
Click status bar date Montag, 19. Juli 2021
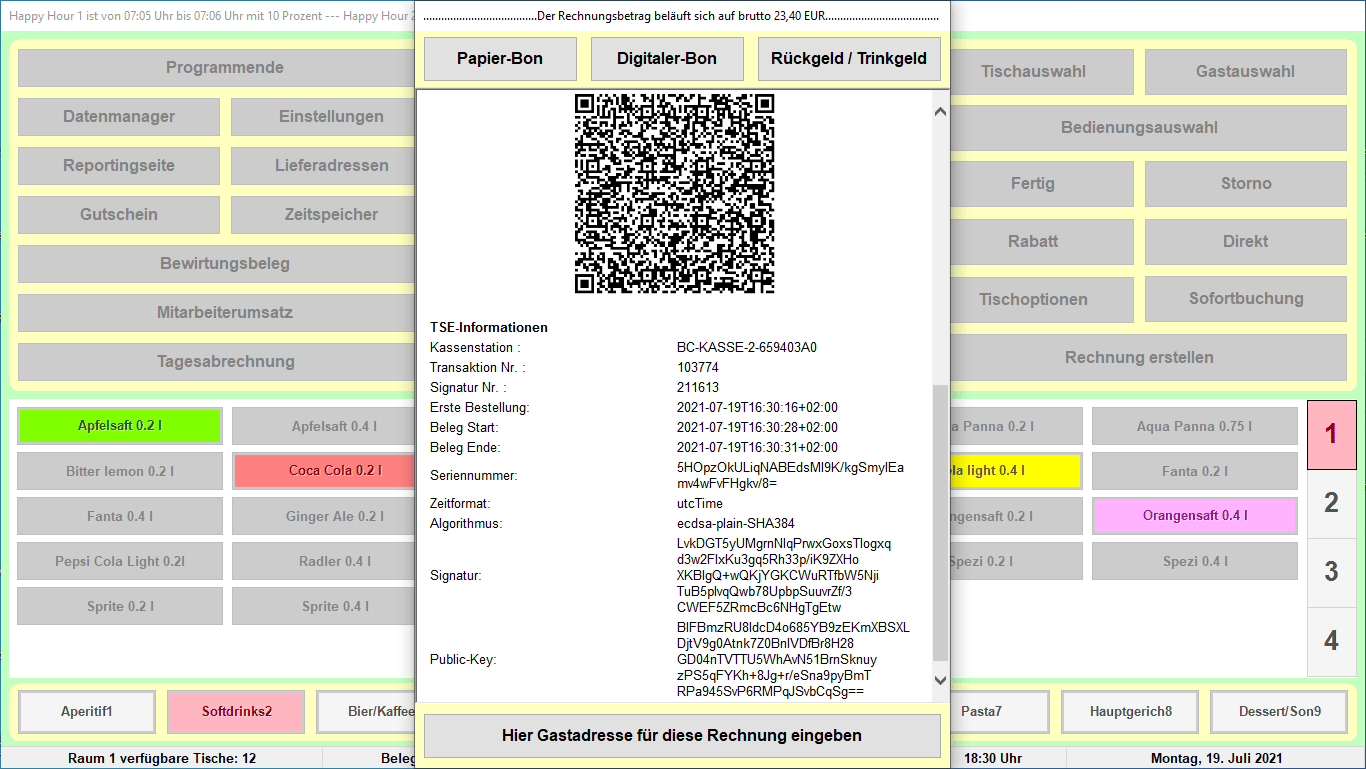coord(1216,759)
